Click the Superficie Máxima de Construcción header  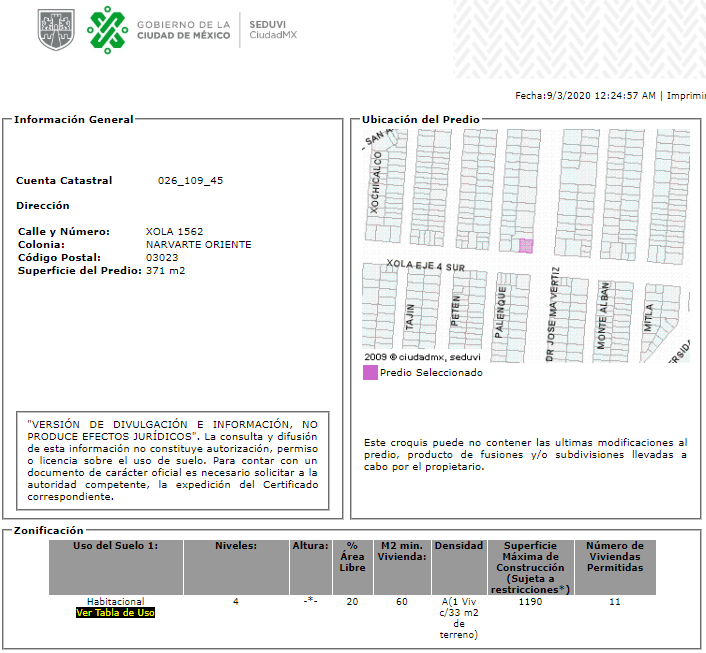[x=530, y=567]
